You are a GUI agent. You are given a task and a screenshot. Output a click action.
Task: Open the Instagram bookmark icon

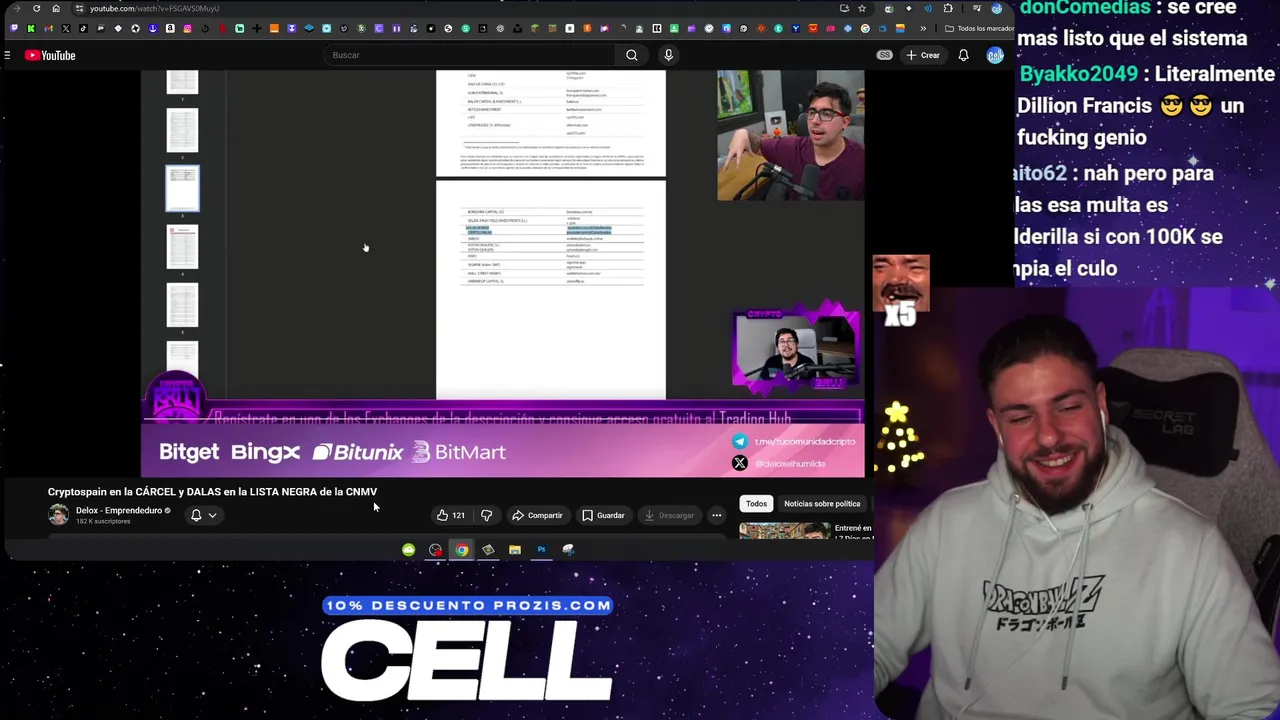(x=187, y=28)
